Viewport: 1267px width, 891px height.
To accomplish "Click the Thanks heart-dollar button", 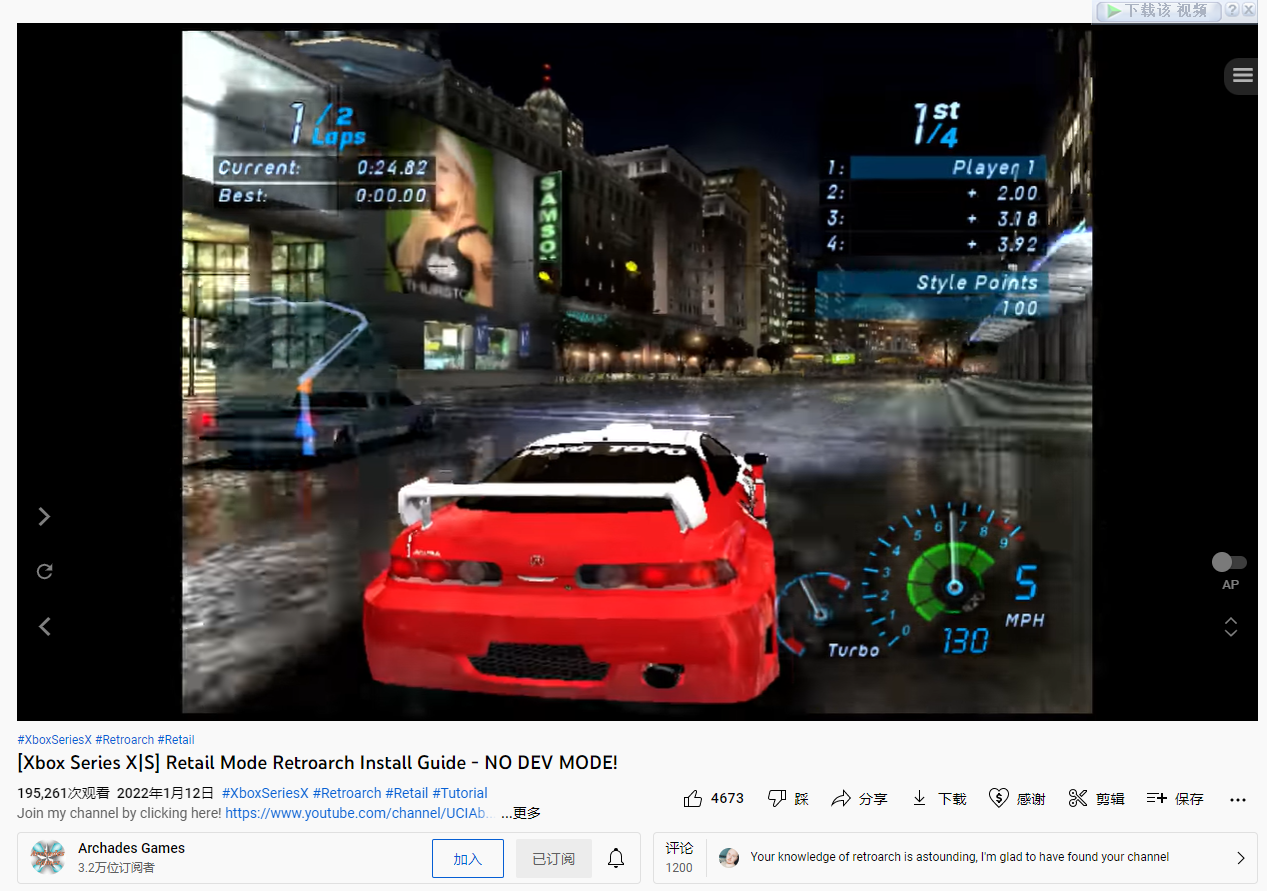I will 1016,798.
